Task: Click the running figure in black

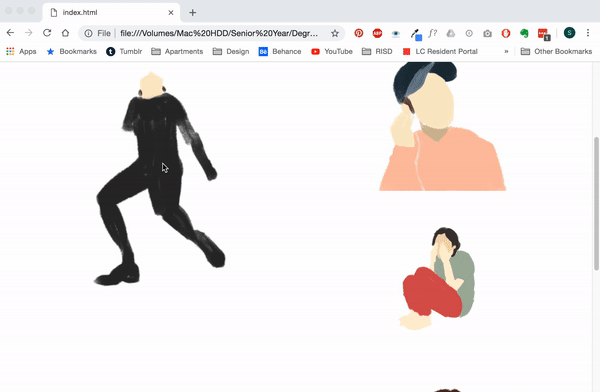Action: (159, 179)
